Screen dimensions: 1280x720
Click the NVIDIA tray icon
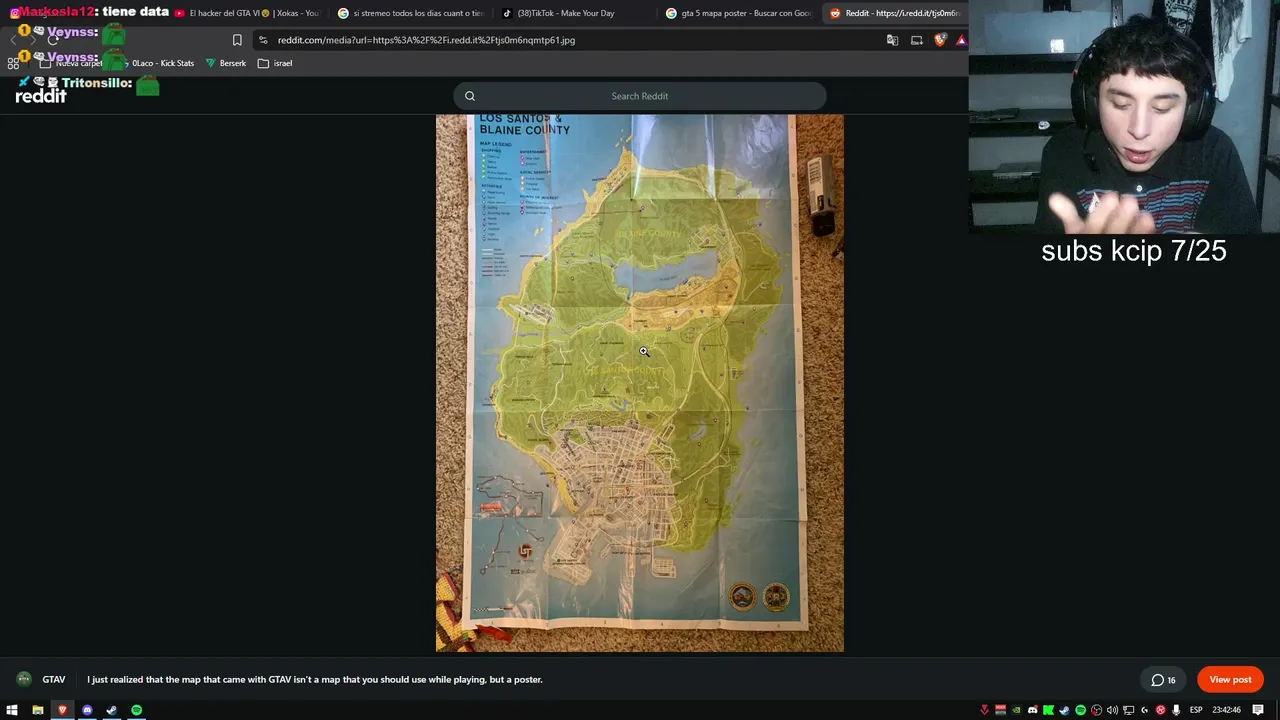click(1016, 710)
